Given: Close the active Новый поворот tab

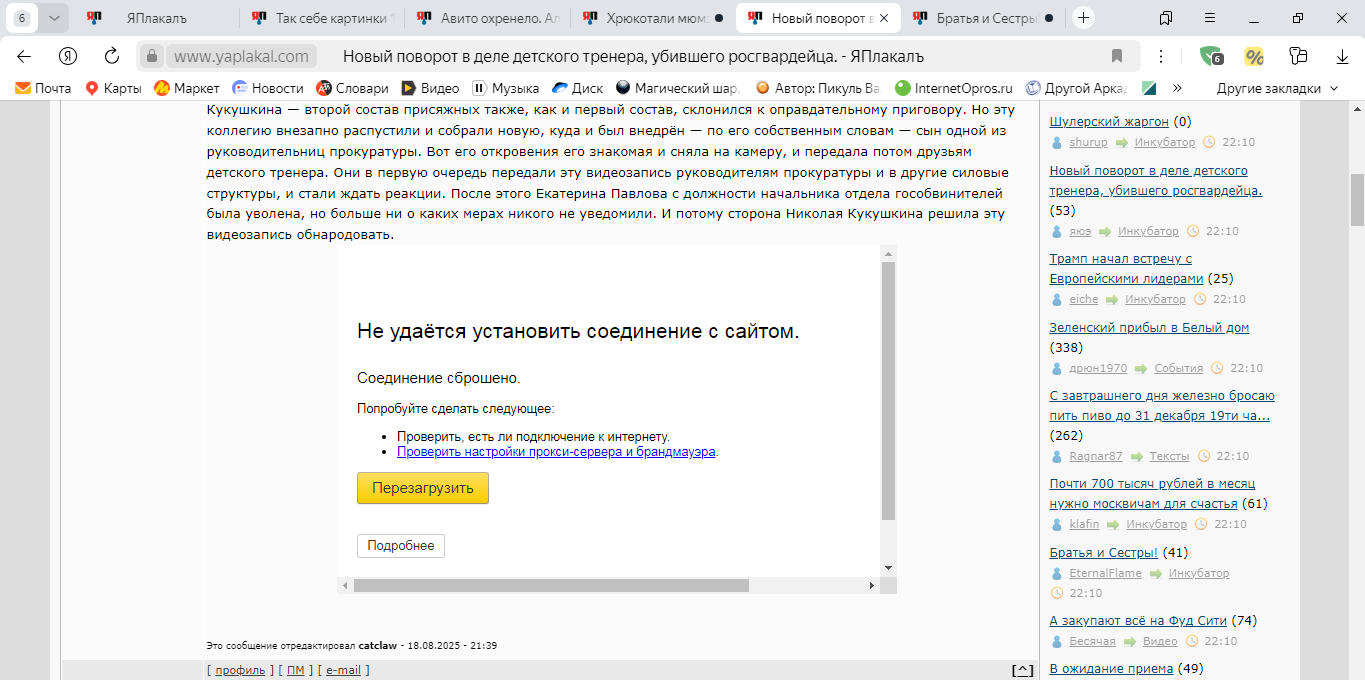Looking at the screenshot, I should click(884, 18).
